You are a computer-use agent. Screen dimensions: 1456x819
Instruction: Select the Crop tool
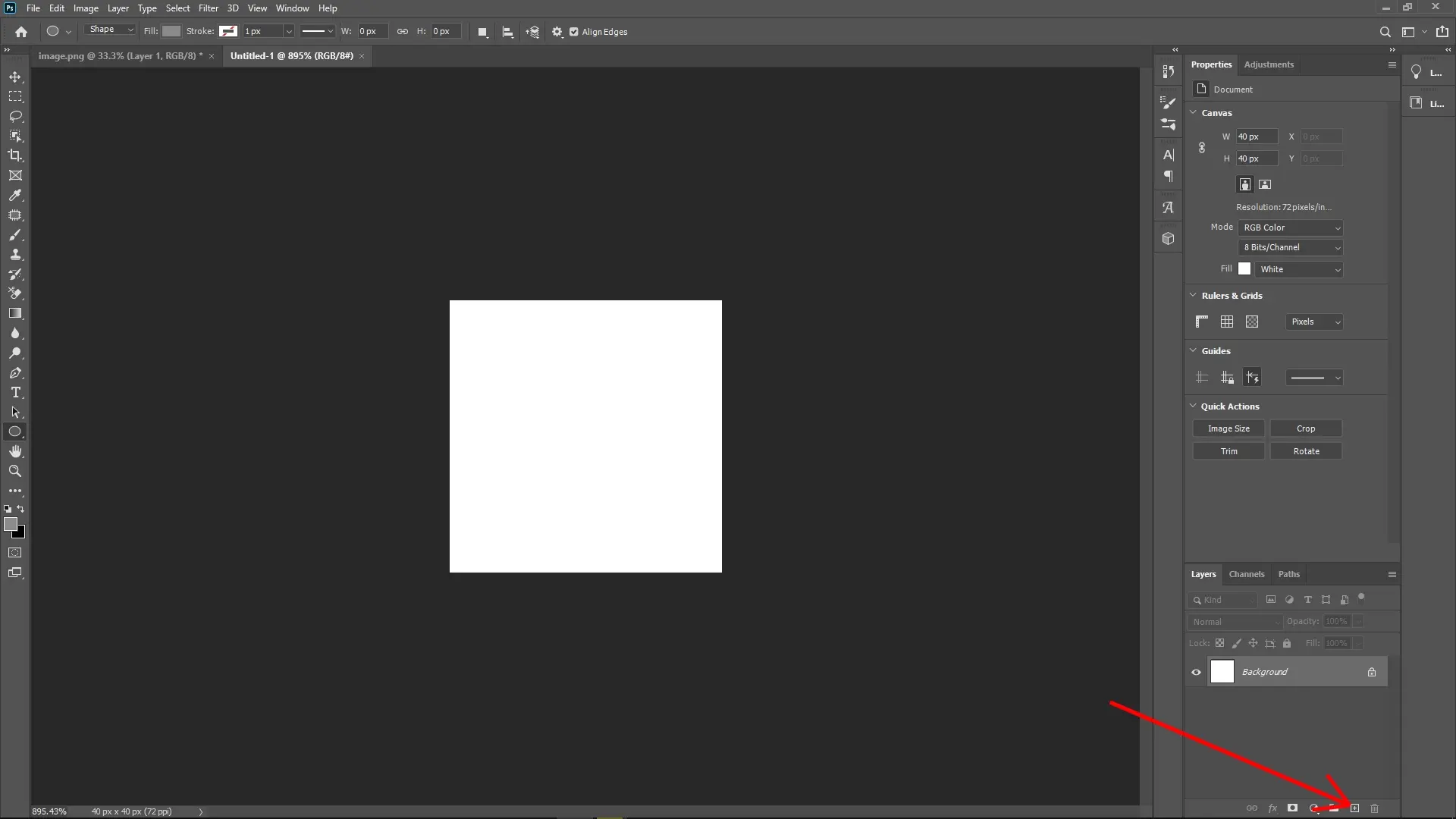(x=15, y=155)
